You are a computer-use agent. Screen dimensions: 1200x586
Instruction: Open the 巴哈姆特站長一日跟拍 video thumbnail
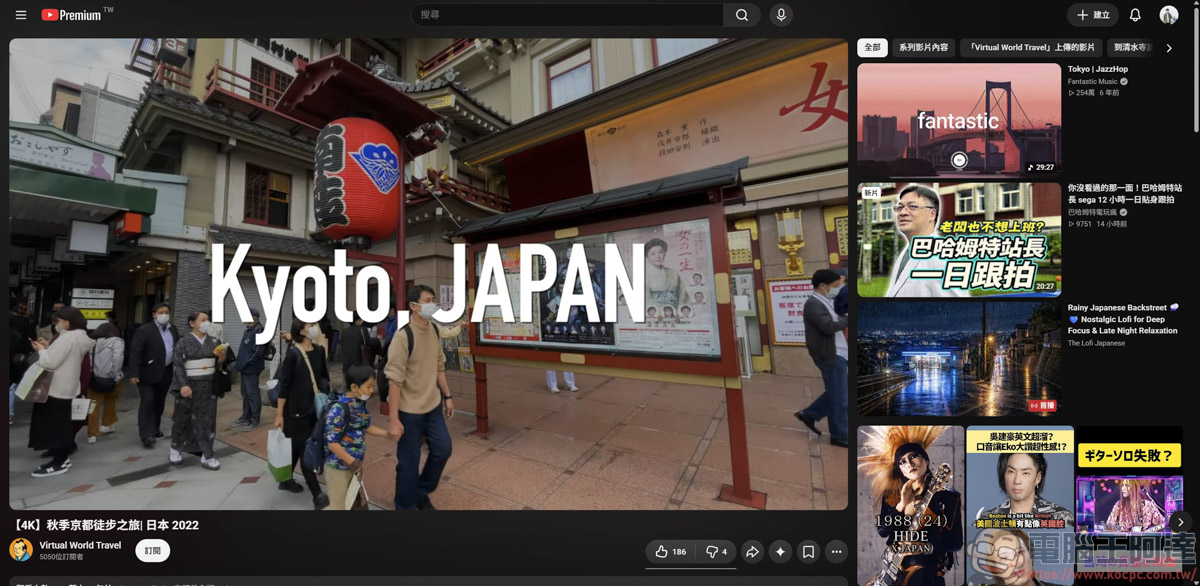coord(959,240)
